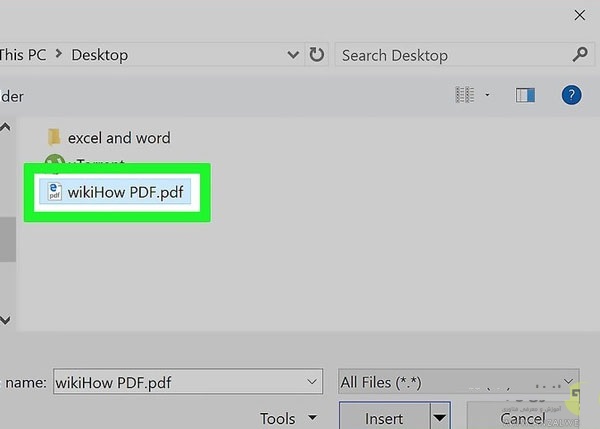600x429 pixels.
Task: Click the magnifier icon in Search Desktop
Action: click(x=580, y=55)
